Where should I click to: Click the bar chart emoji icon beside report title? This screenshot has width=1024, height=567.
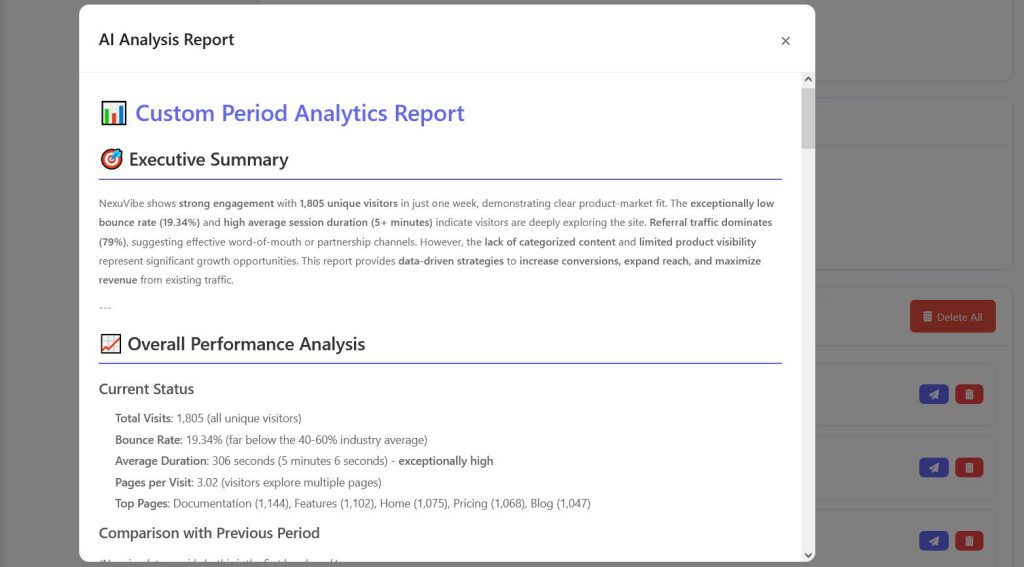(x=114, y=113)
